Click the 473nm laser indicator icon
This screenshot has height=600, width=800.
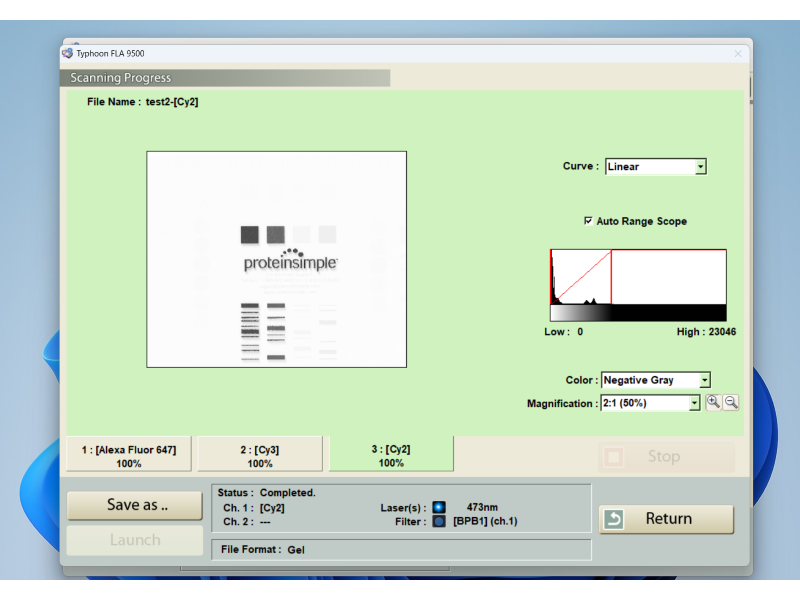[439, 507]
